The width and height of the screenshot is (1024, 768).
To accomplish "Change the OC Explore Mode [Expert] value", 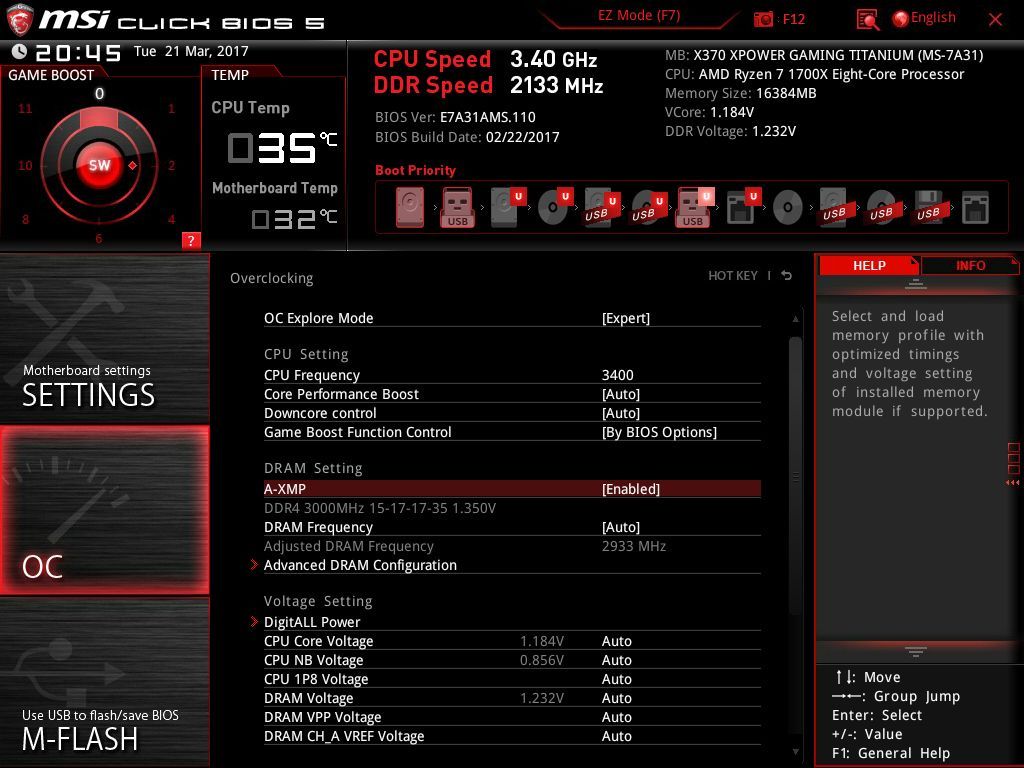I will 626,318.
